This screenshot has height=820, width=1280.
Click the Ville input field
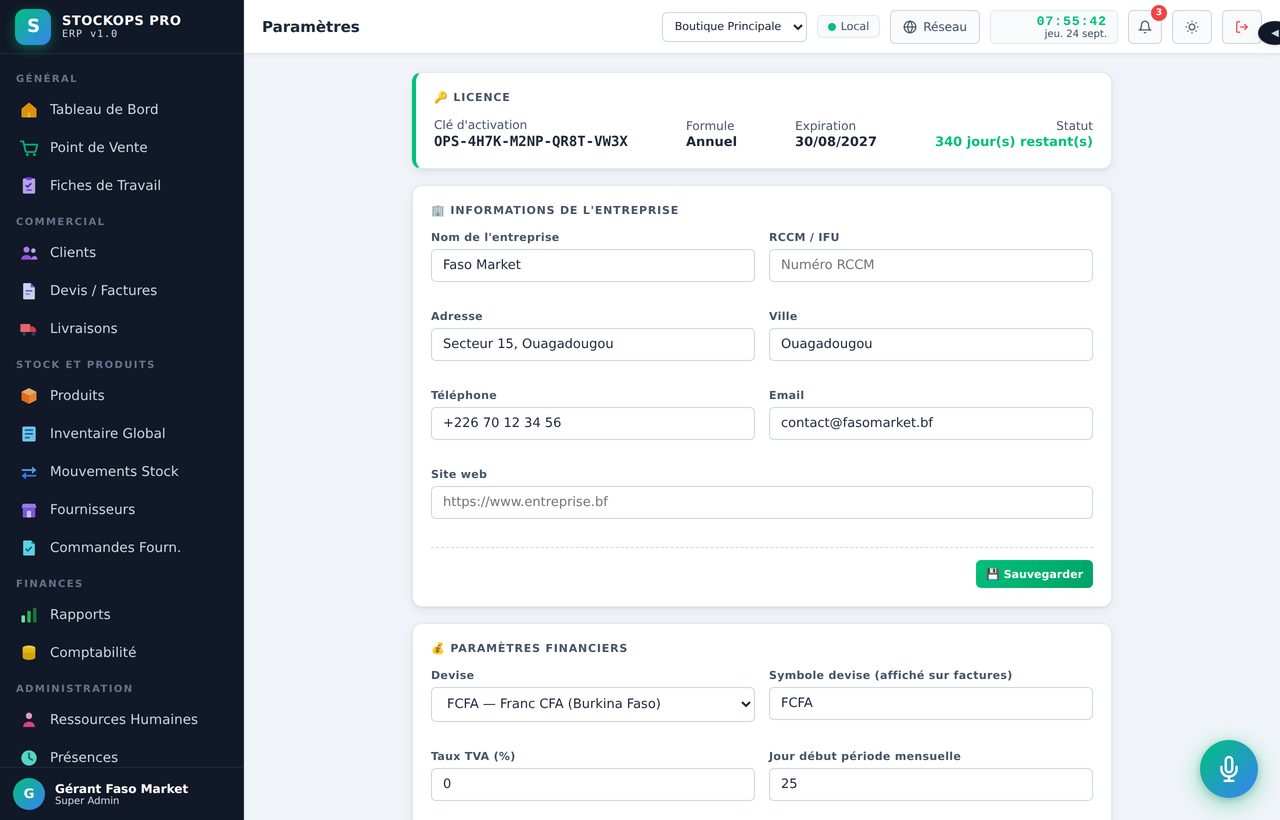coord(931,344)
